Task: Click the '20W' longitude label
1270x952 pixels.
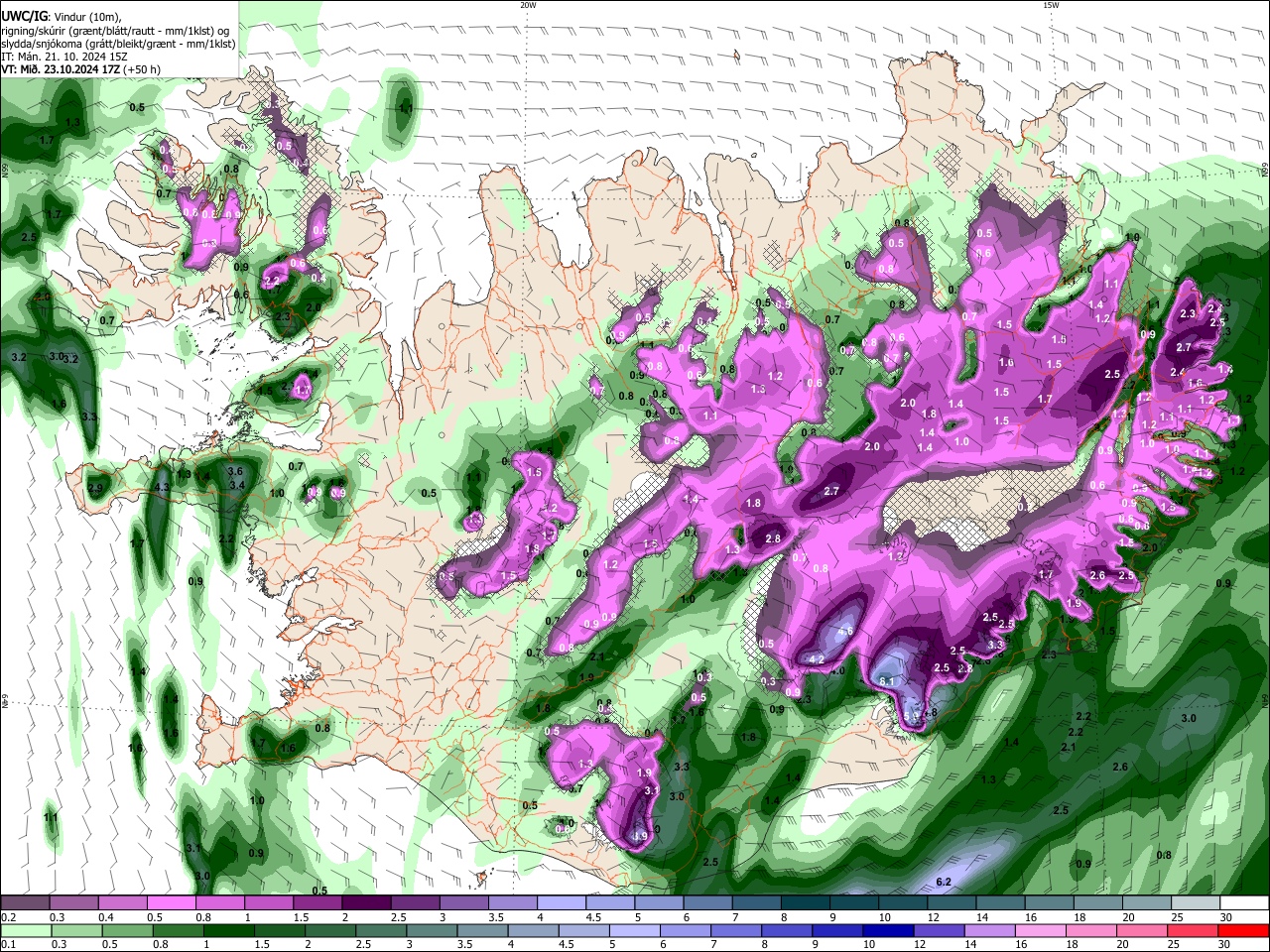Action: (x=528, y=5)
